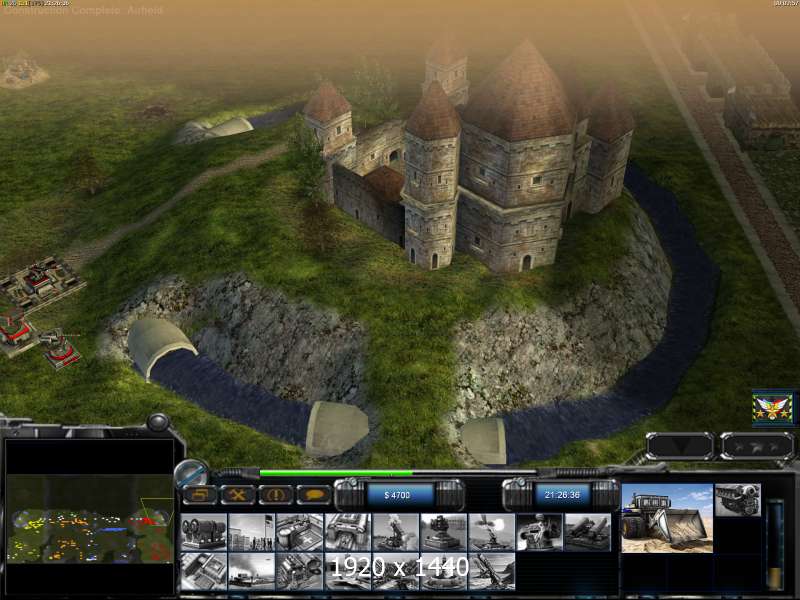Select the war factory build icon

coord(347,532)
